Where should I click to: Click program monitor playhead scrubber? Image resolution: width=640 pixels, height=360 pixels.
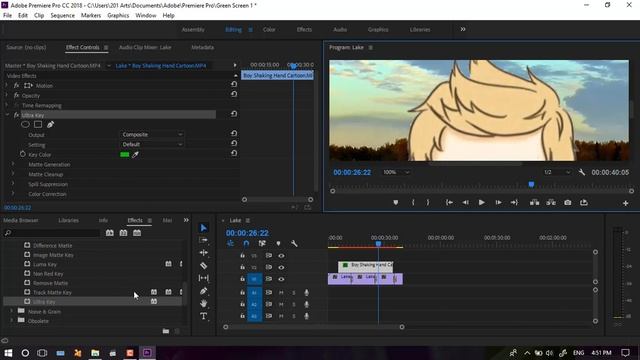(x=531, y=184)
